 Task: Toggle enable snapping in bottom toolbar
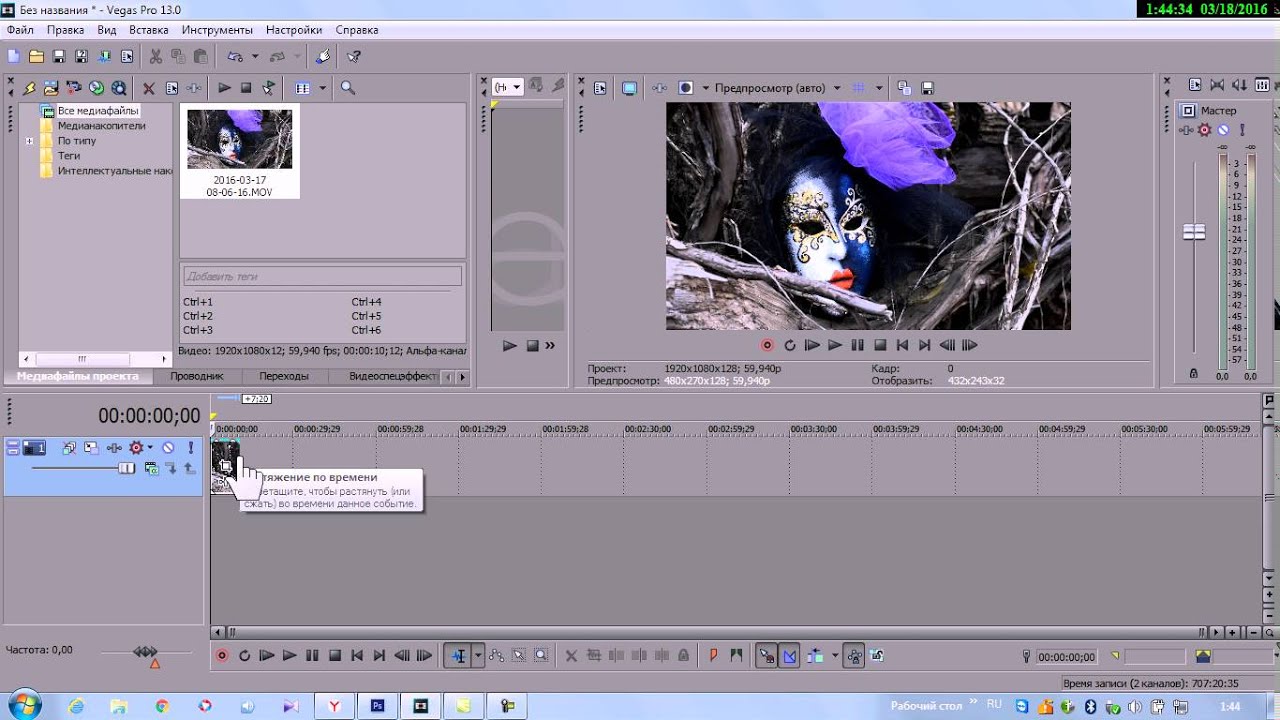pos(766,656)
